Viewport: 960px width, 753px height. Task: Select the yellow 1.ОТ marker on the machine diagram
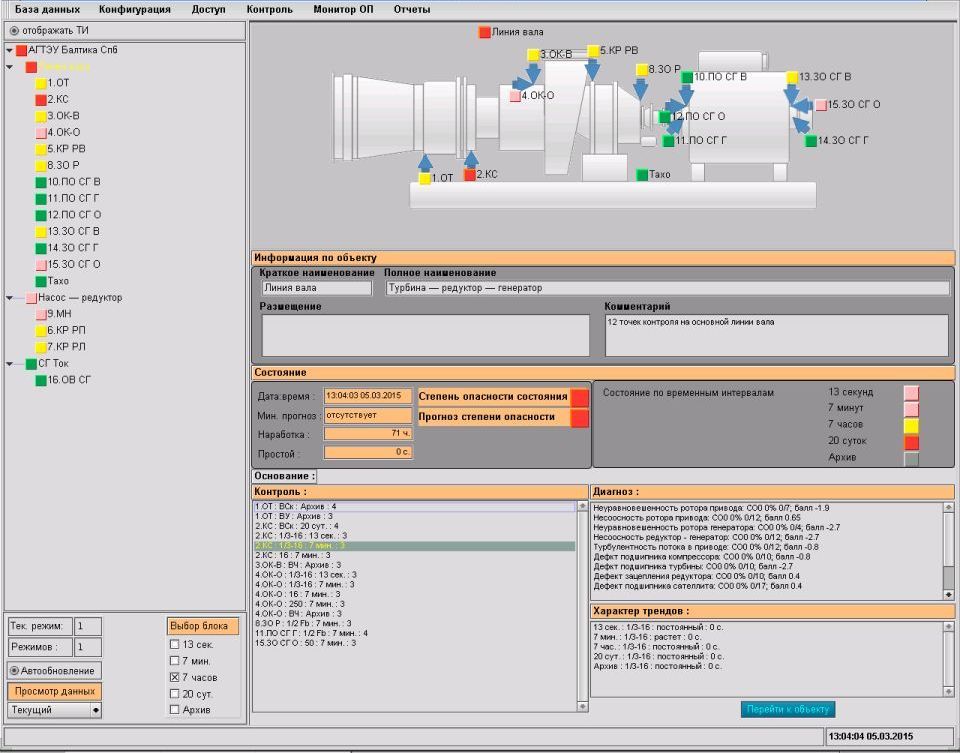click(x=425, y=178)
